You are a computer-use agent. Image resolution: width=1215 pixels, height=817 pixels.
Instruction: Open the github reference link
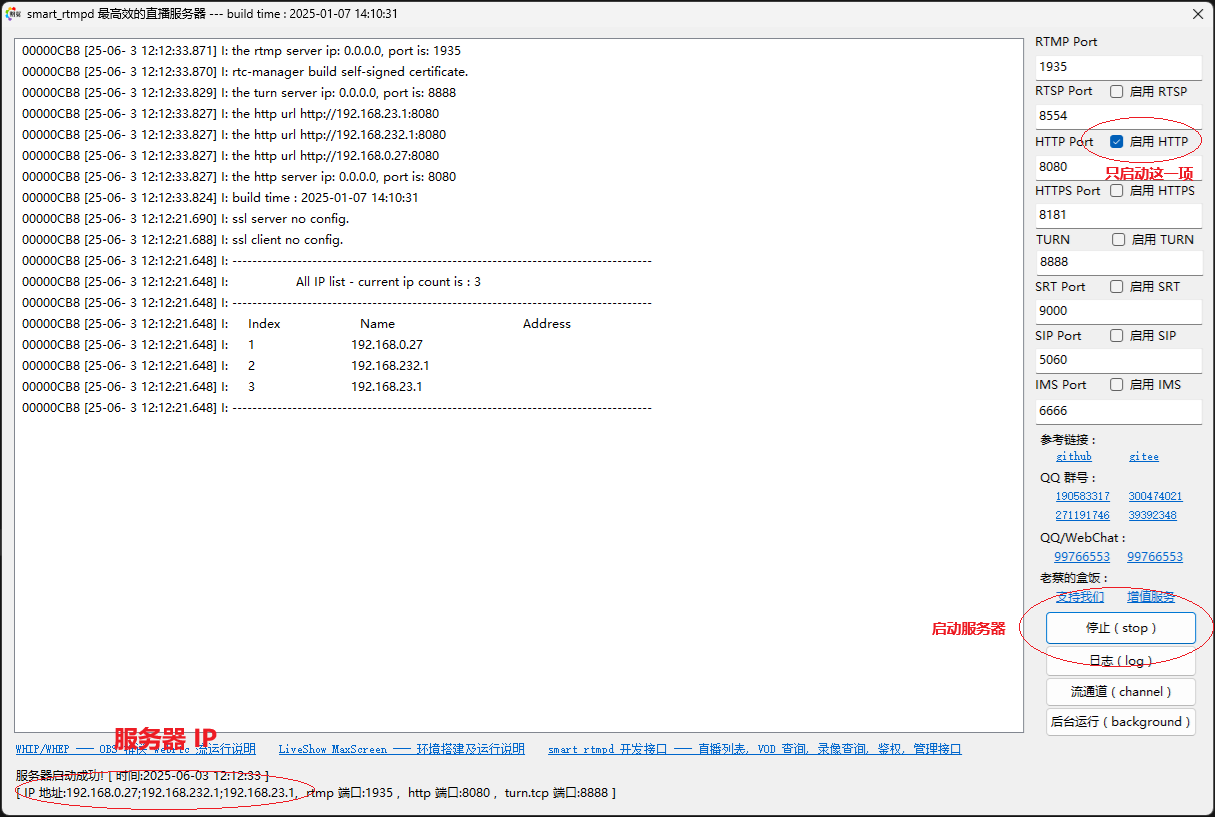[1074, 457]
